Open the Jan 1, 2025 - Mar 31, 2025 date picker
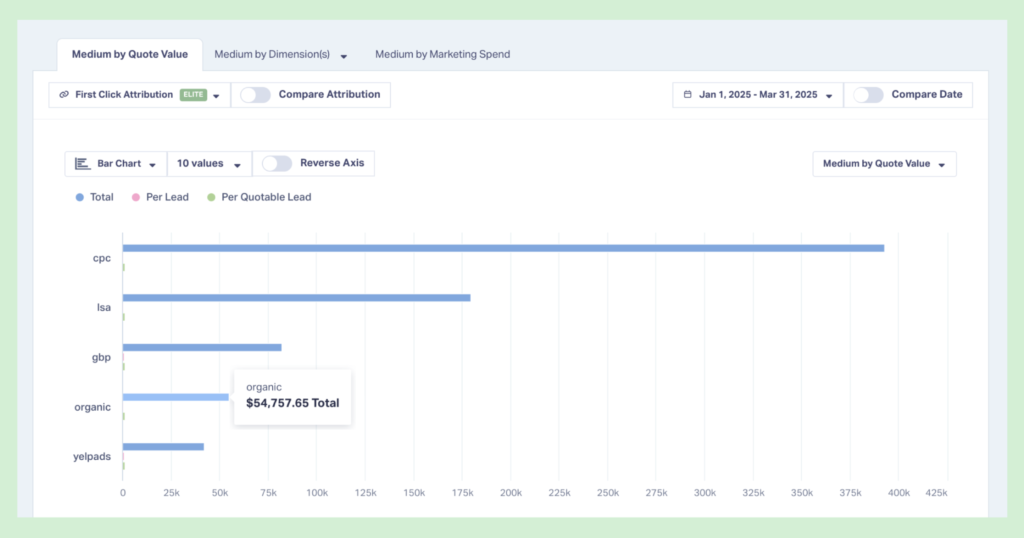Image resolution: width=1024 pixels, height=538 pixels. pos(758,95)
